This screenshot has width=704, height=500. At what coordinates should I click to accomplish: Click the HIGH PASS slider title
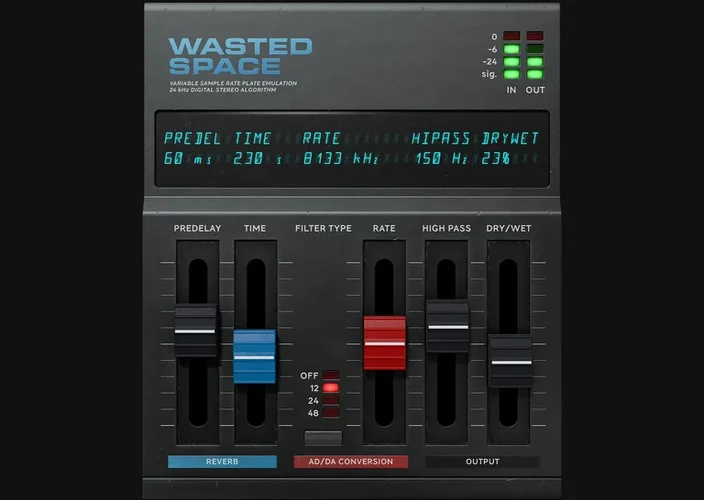click(446, 228)
